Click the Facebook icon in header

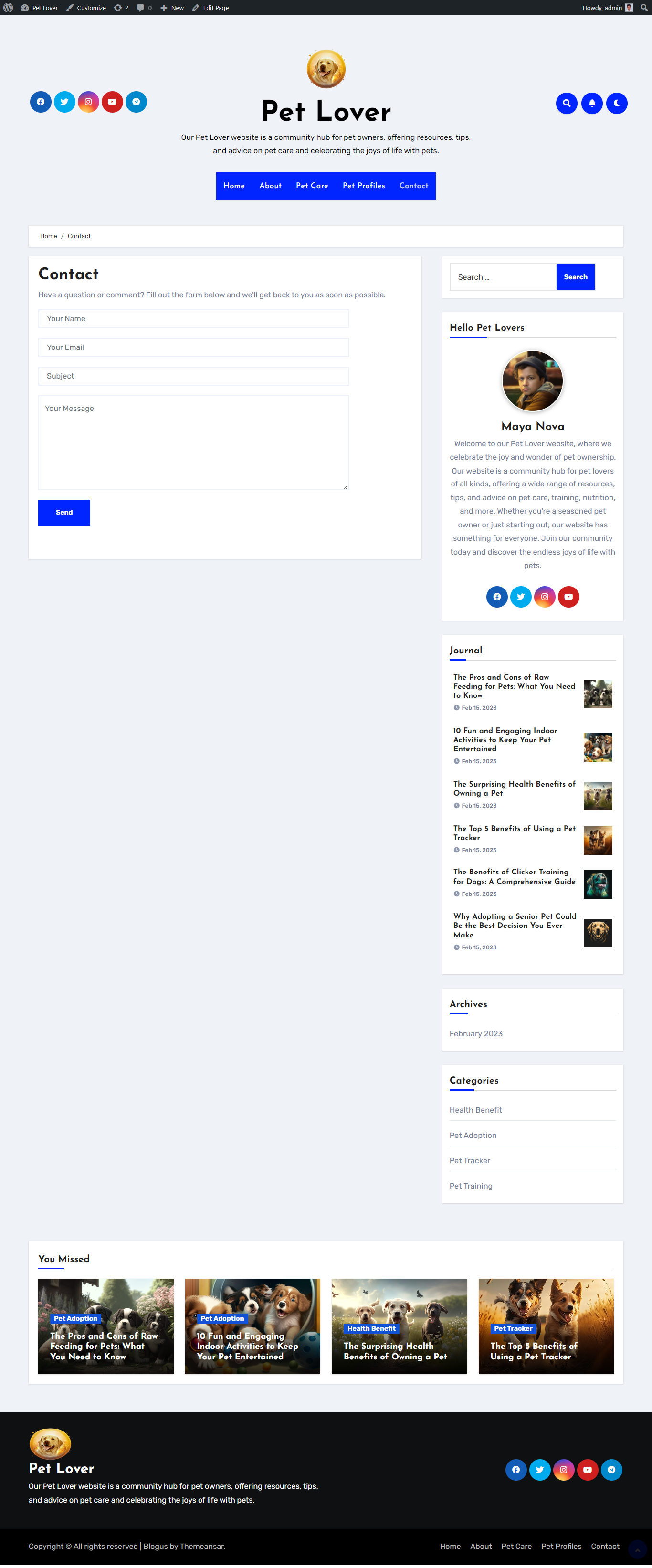[x=41, y=102]
